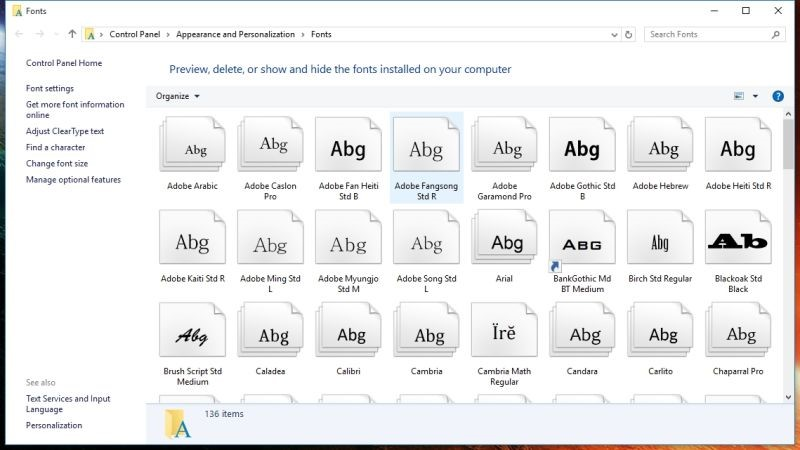The height and width of the screenshot is (450, 800).
Task: Open Change font size link
Action: coord(57,163)
